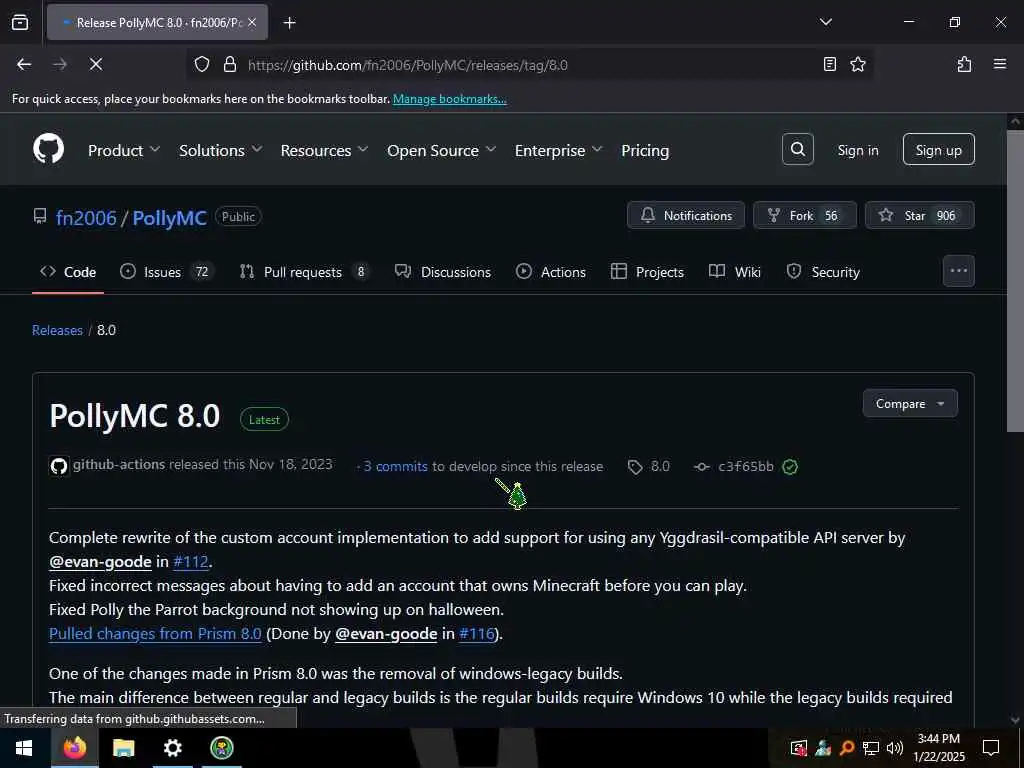The image size is (1024, 768).
Task: Open Firefox View icon in tab bar
Action: (20, 22)
